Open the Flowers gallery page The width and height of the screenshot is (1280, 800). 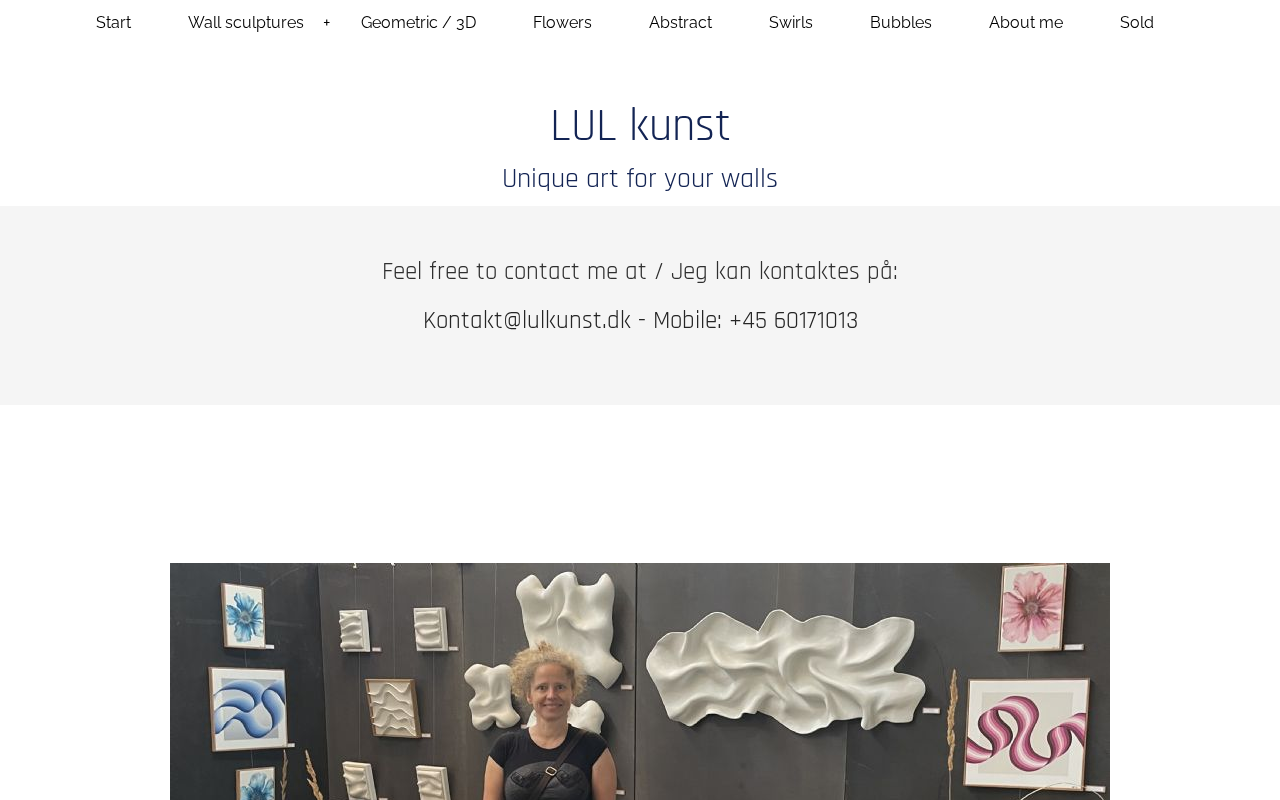pyautogui.click(x=562, y=23)
